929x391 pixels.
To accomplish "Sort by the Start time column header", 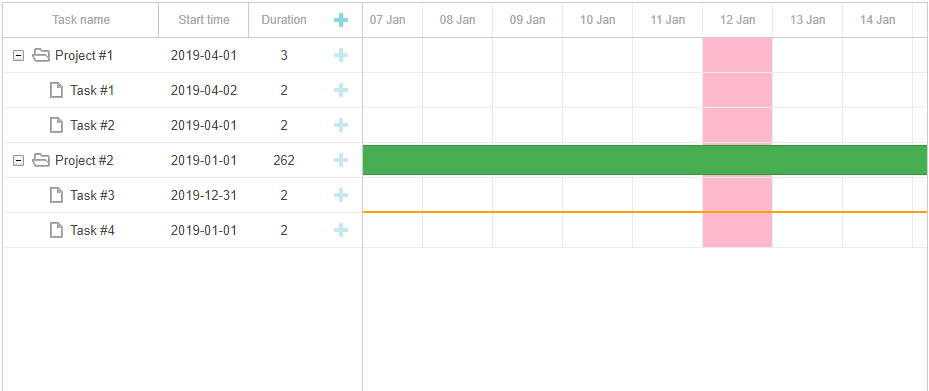I will tap(204, 20).
